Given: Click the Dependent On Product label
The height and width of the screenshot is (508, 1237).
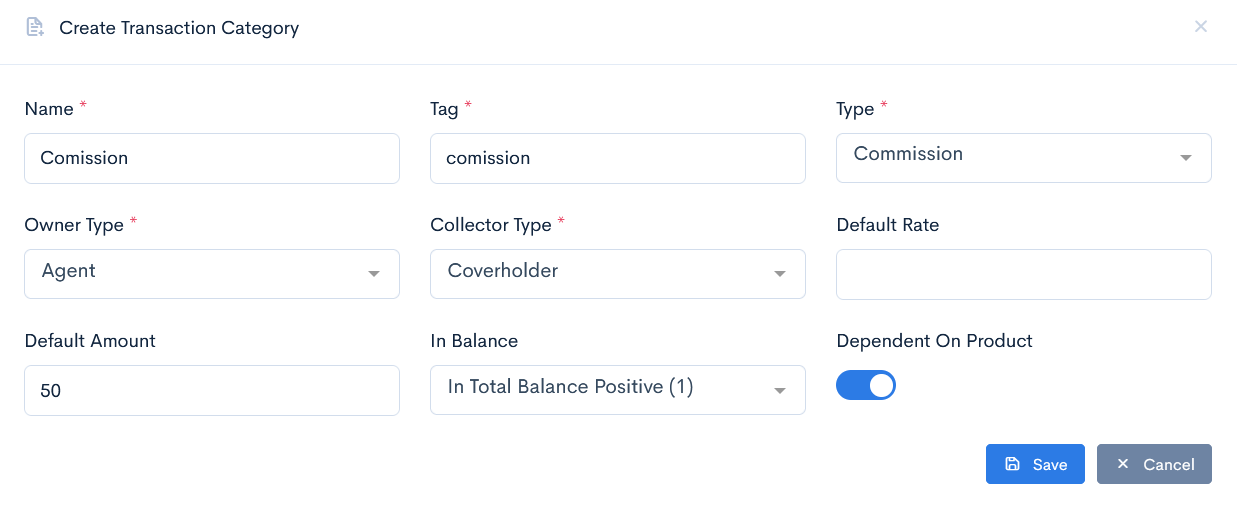Looking at the screenshot, I should coord(934,341).
